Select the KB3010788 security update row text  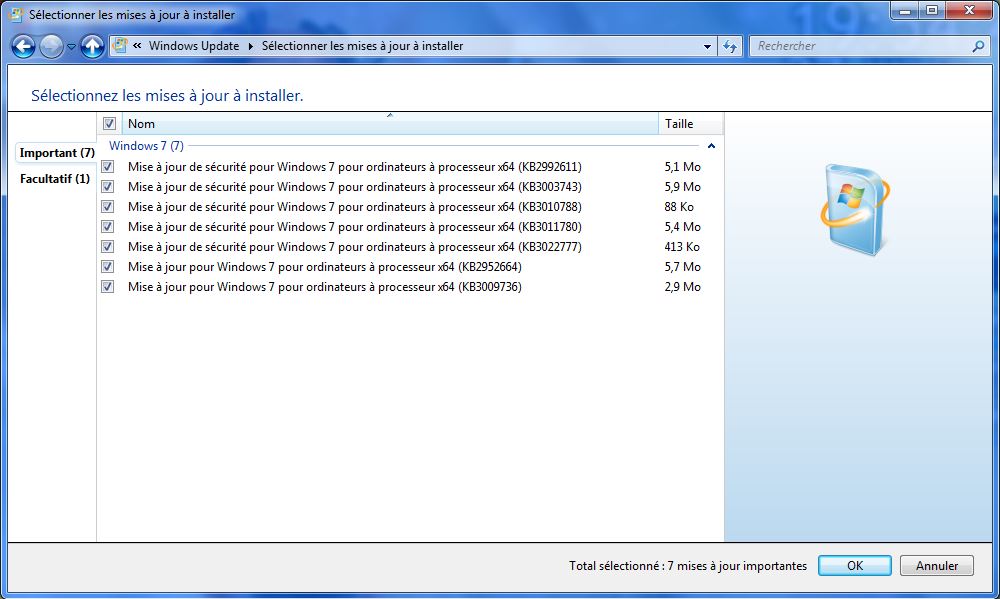click(x=355, y=207)
